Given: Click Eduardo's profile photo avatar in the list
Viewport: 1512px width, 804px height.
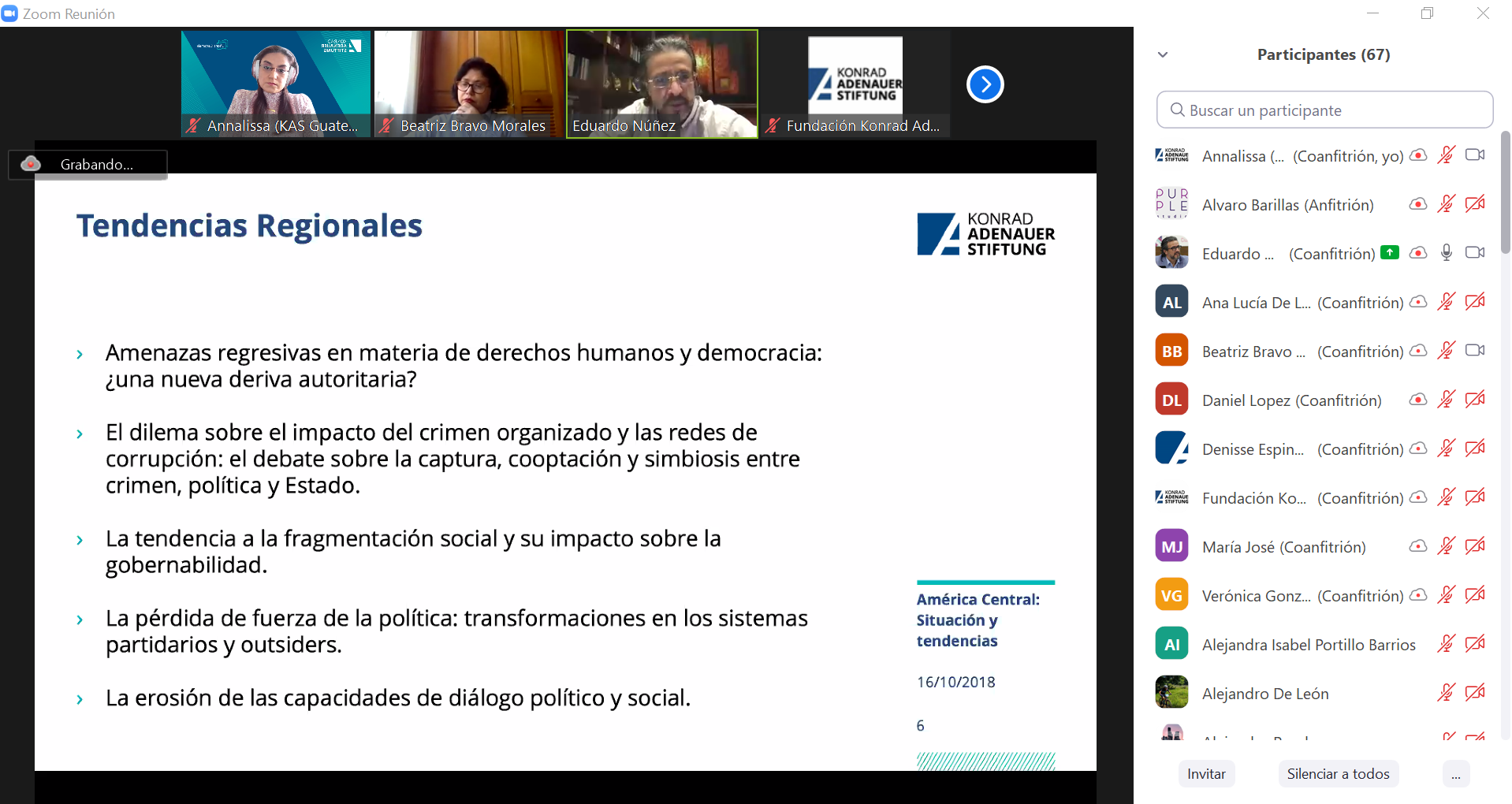Looking at the screenshot, I should 1171,253.
